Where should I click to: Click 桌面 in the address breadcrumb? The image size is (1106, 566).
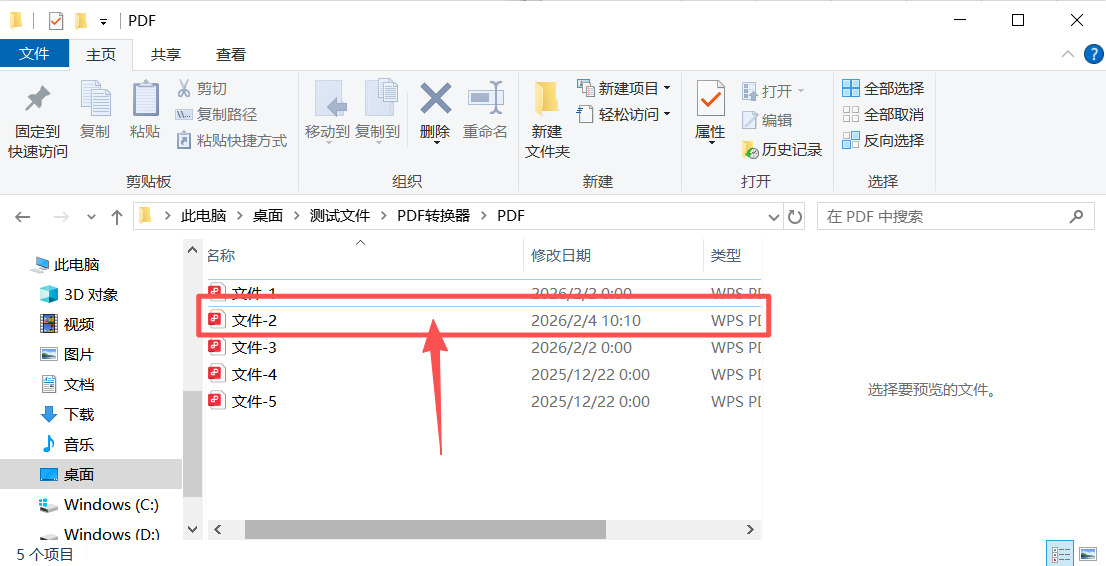click(x=268, y=216)
